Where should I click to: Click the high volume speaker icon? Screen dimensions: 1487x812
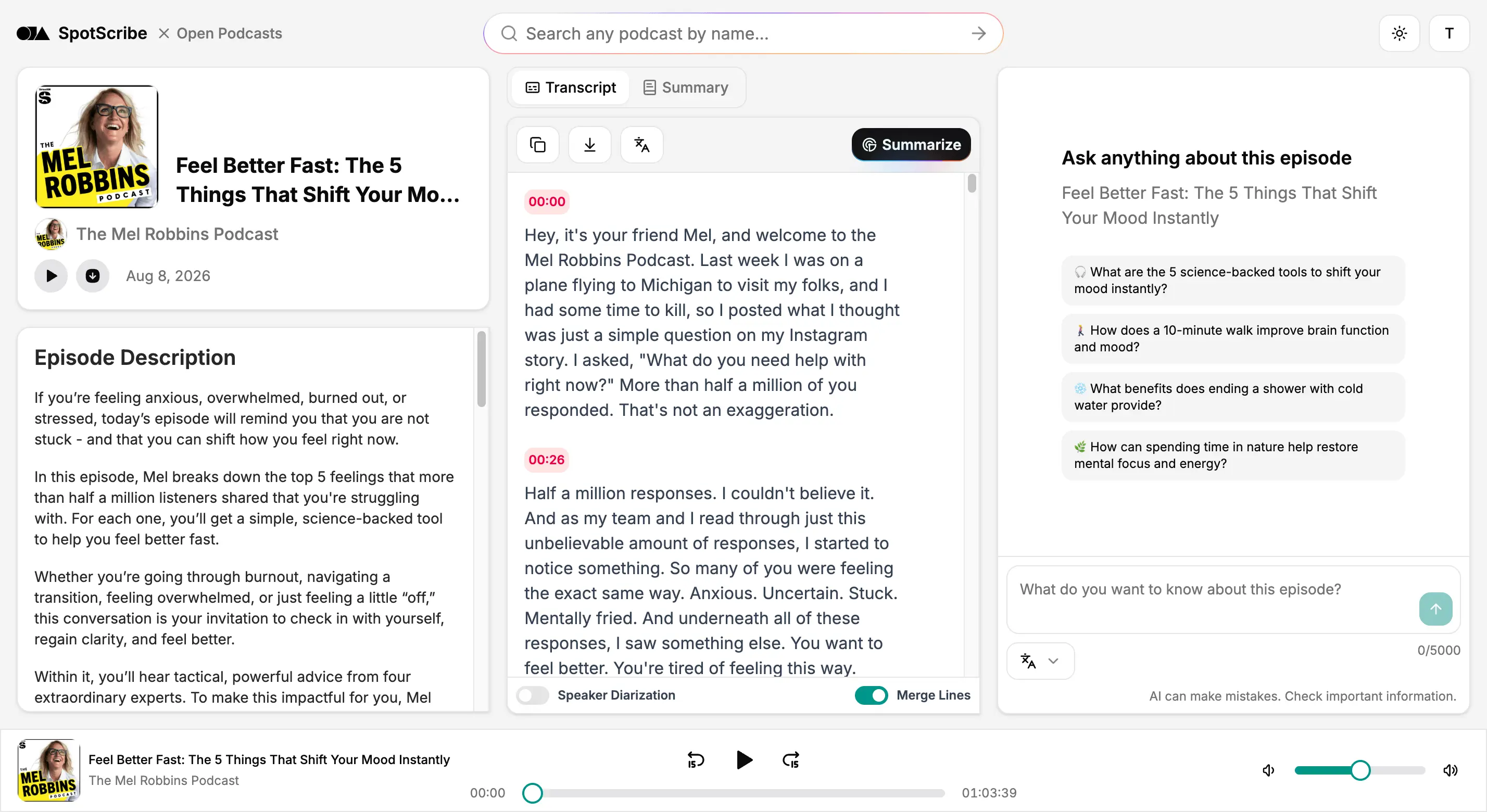tap(1450, 770)
